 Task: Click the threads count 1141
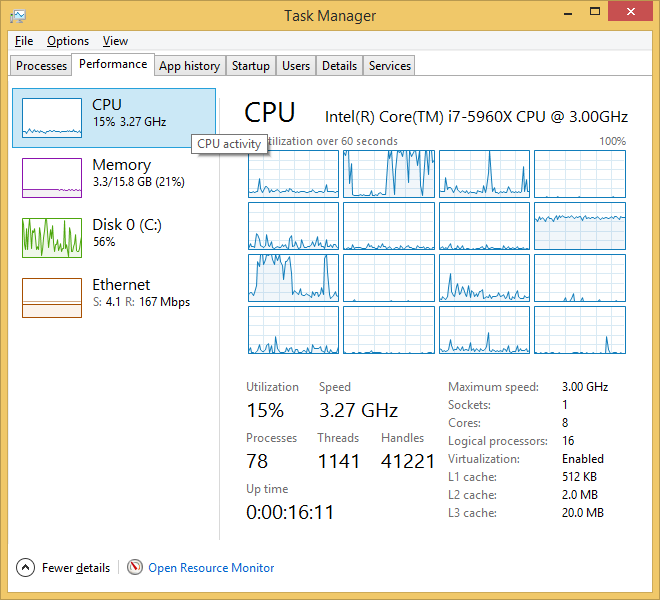click(339, 461)
